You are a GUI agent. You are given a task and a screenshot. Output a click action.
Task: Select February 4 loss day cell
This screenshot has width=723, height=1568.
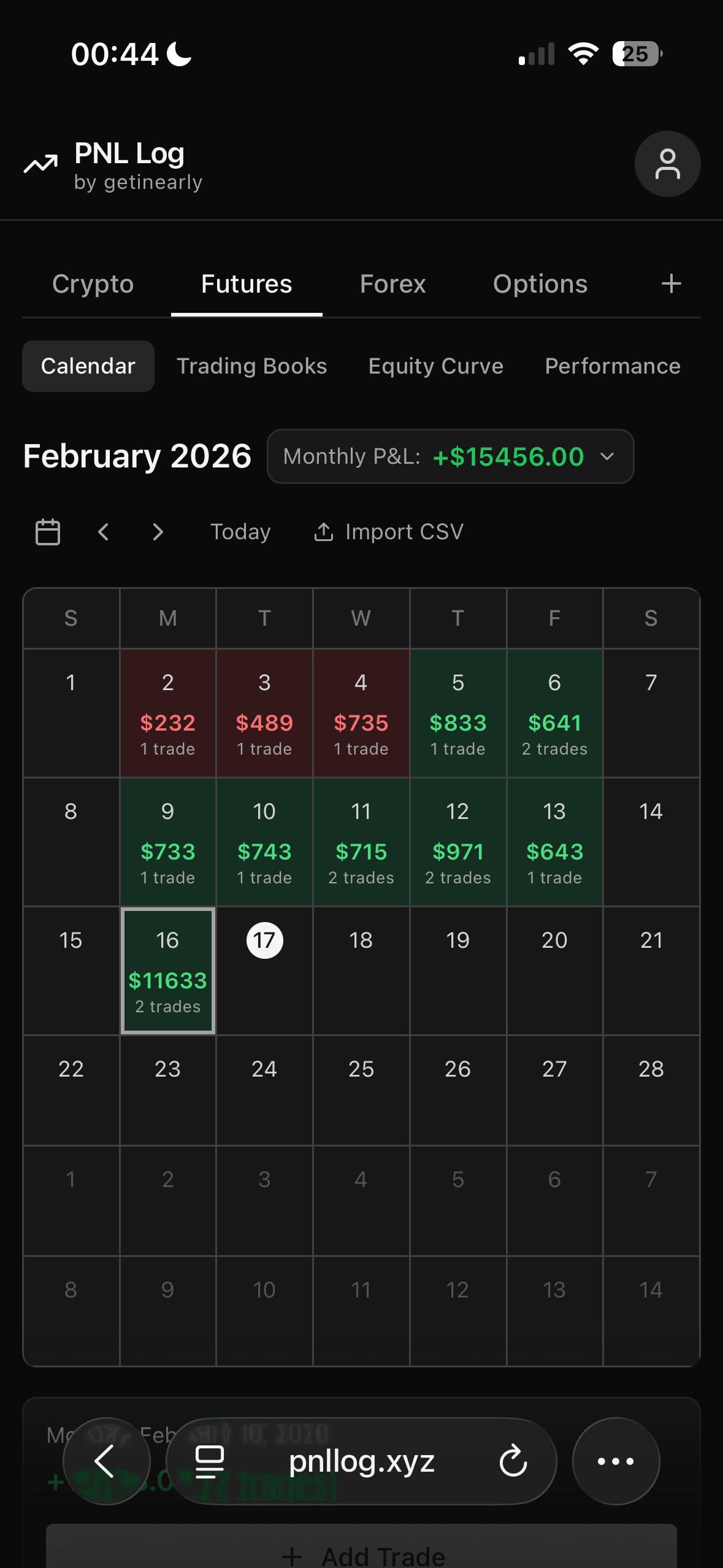click(361, 713)
